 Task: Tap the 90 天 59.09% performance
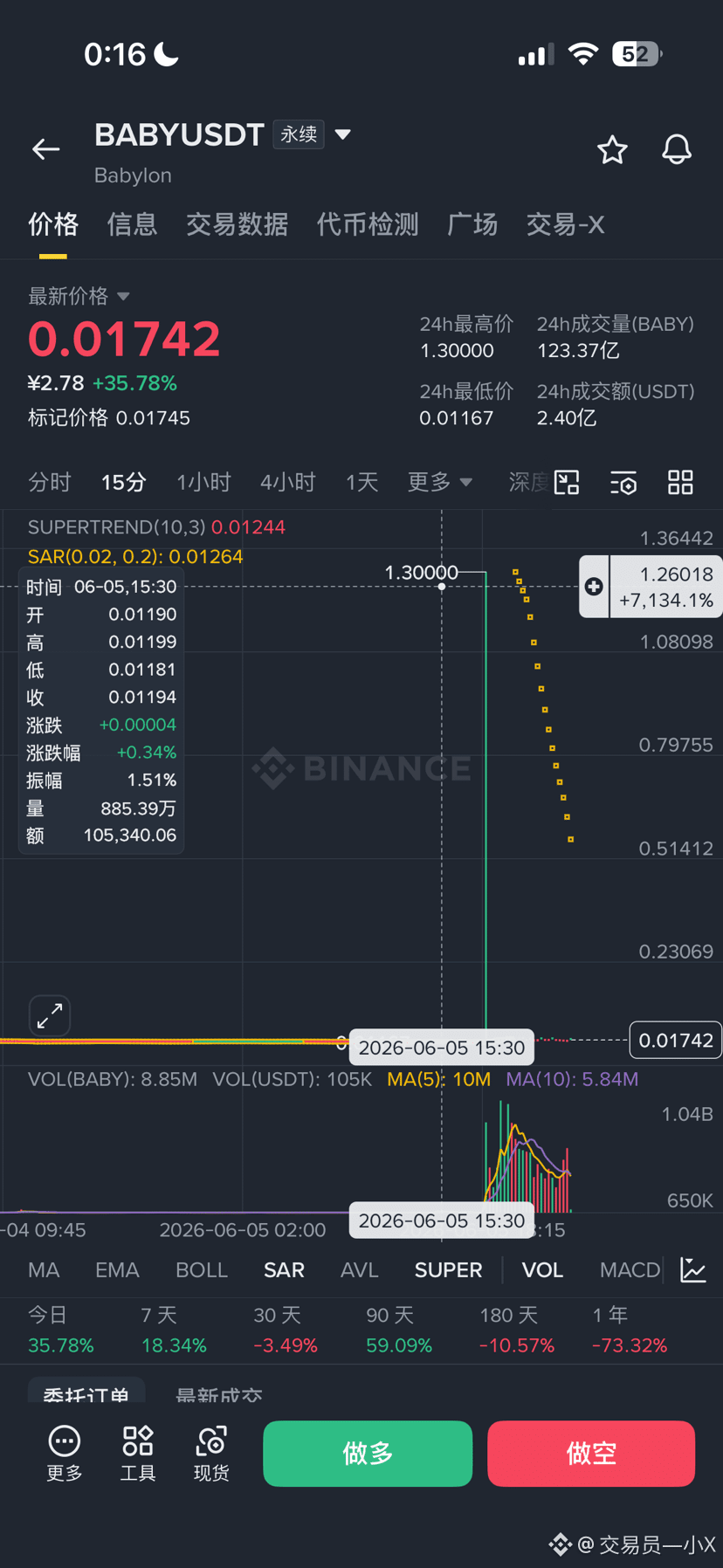399,1331
